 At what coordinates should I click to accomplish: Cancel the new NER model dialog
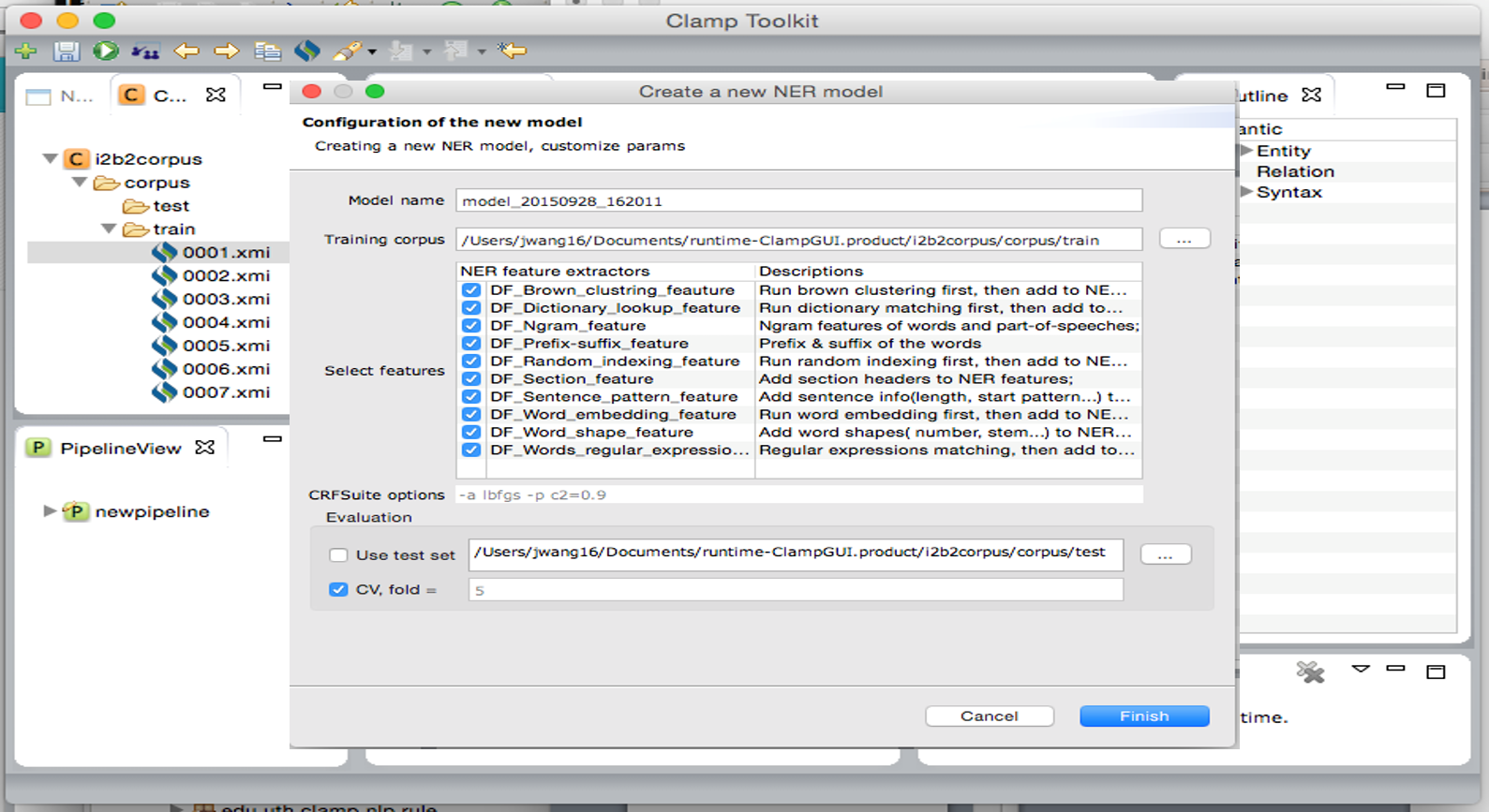pos(989,716)
